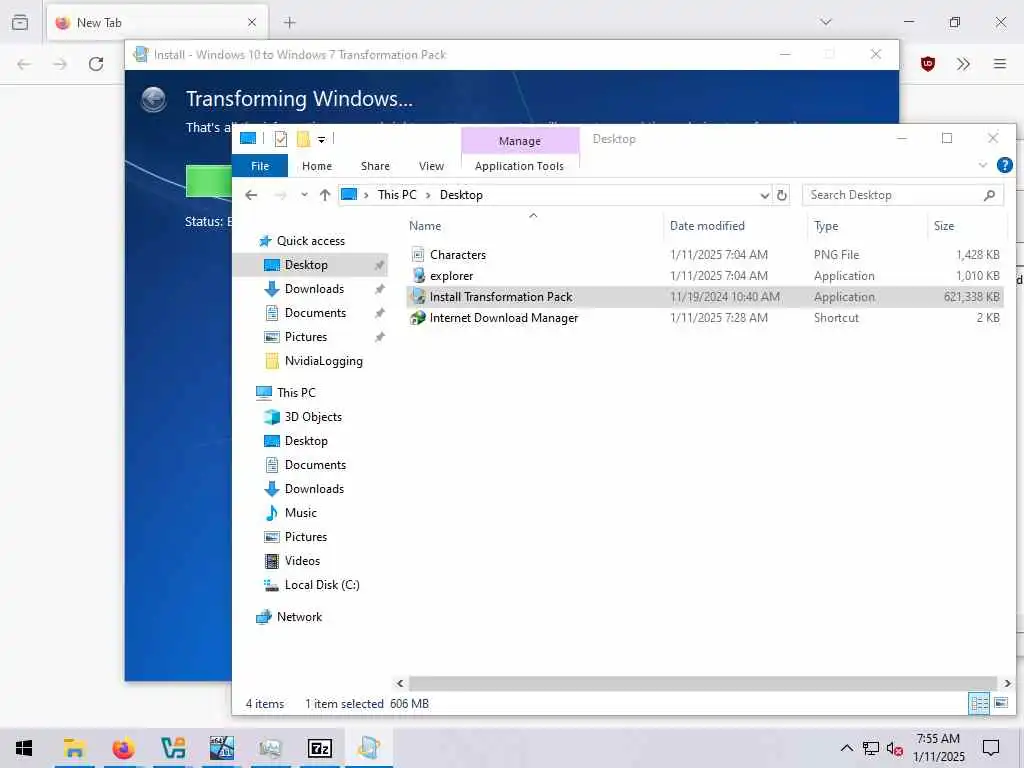
Task: Open Quick access in navigation pane
Action: coord(310,241)
